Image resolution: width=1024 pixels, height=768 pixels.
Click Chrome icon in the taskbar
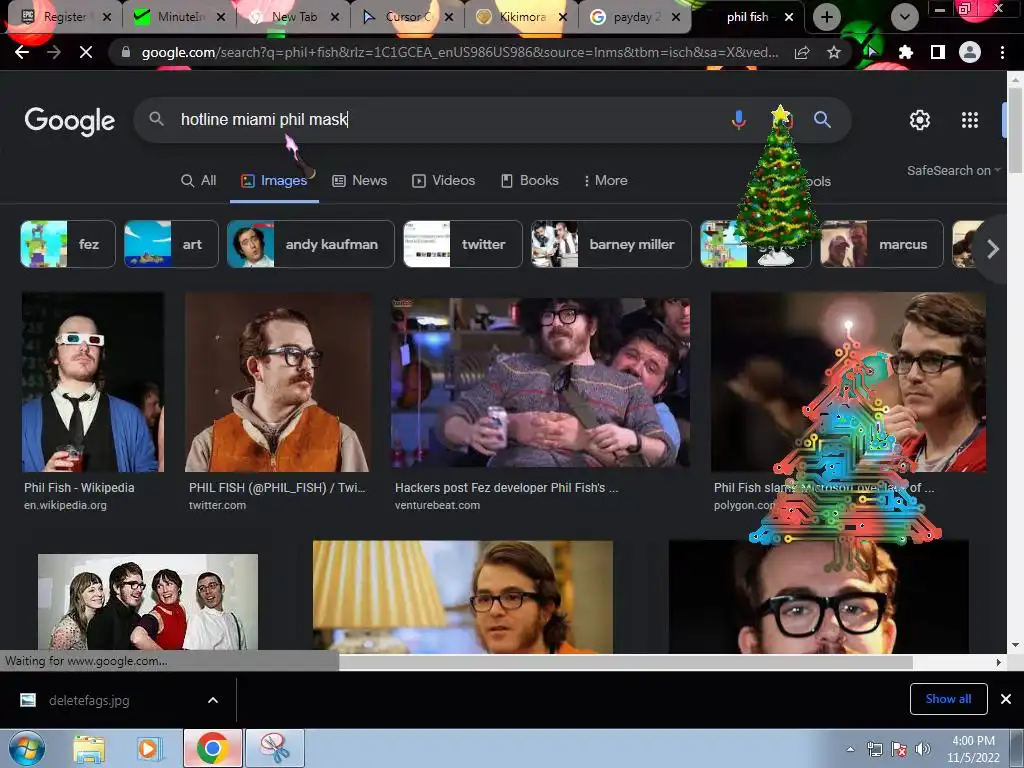212,748
